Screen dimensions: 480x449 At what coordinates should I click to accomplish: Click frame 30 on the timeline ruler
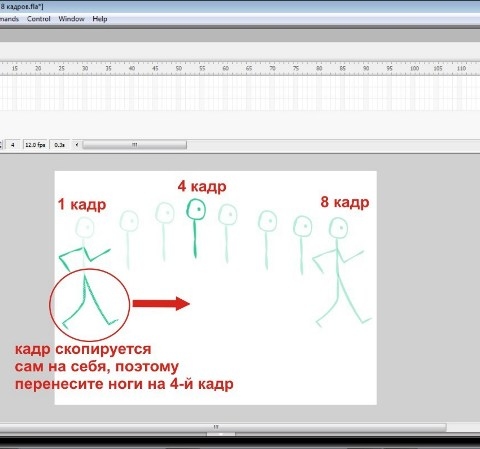(x=85, y=68)
